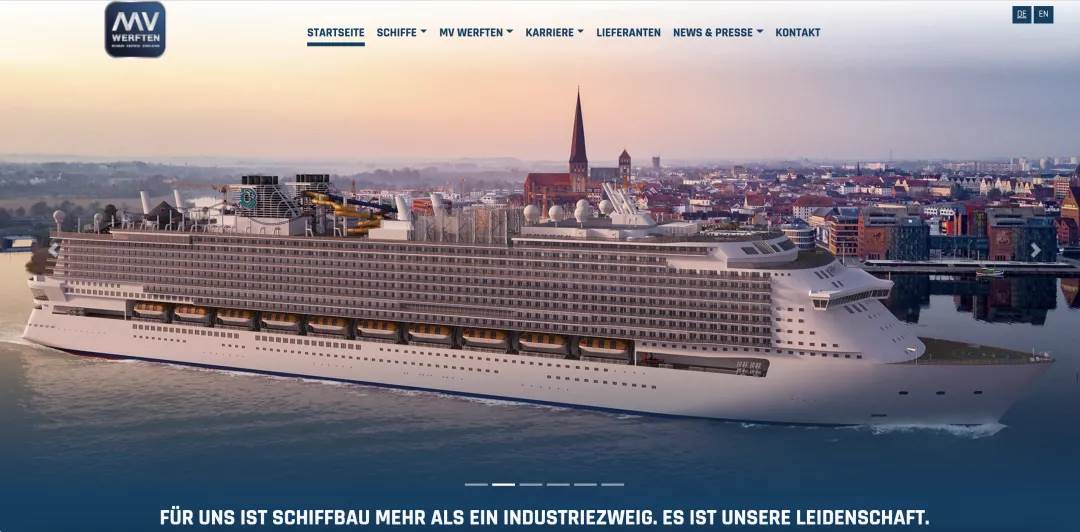1080x532 pixels.
Task: Advance carousel with right arrow
Action: click(1035, 250)
